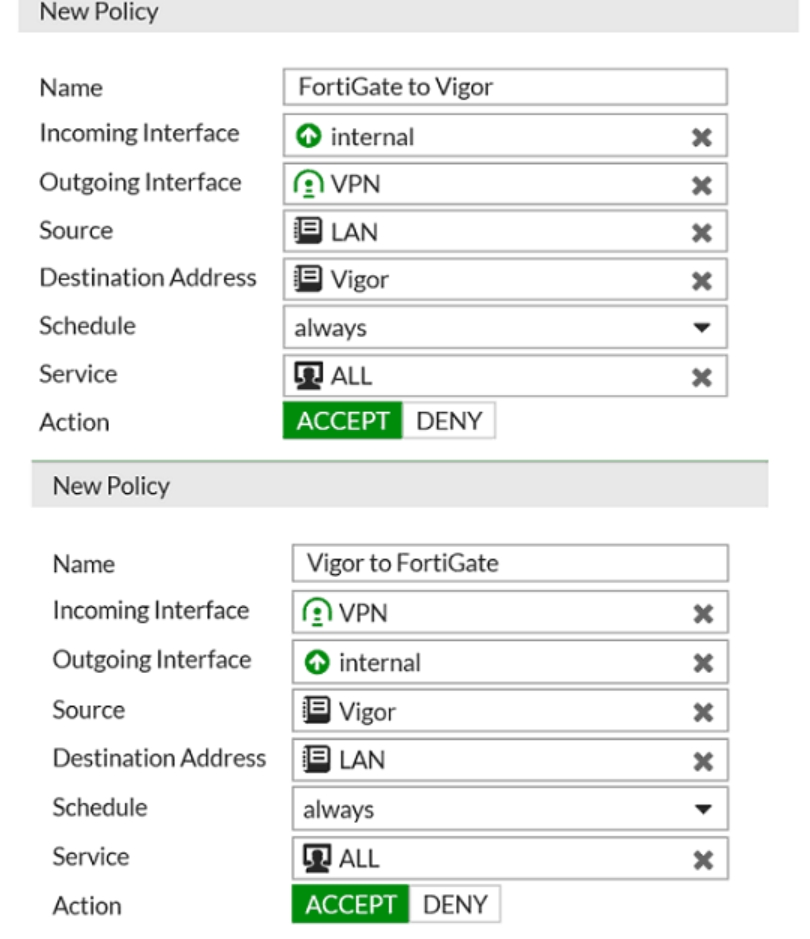Remove LAN from first policy Source
Viewport: 810px width, 939px height.
tap(701, 232)
